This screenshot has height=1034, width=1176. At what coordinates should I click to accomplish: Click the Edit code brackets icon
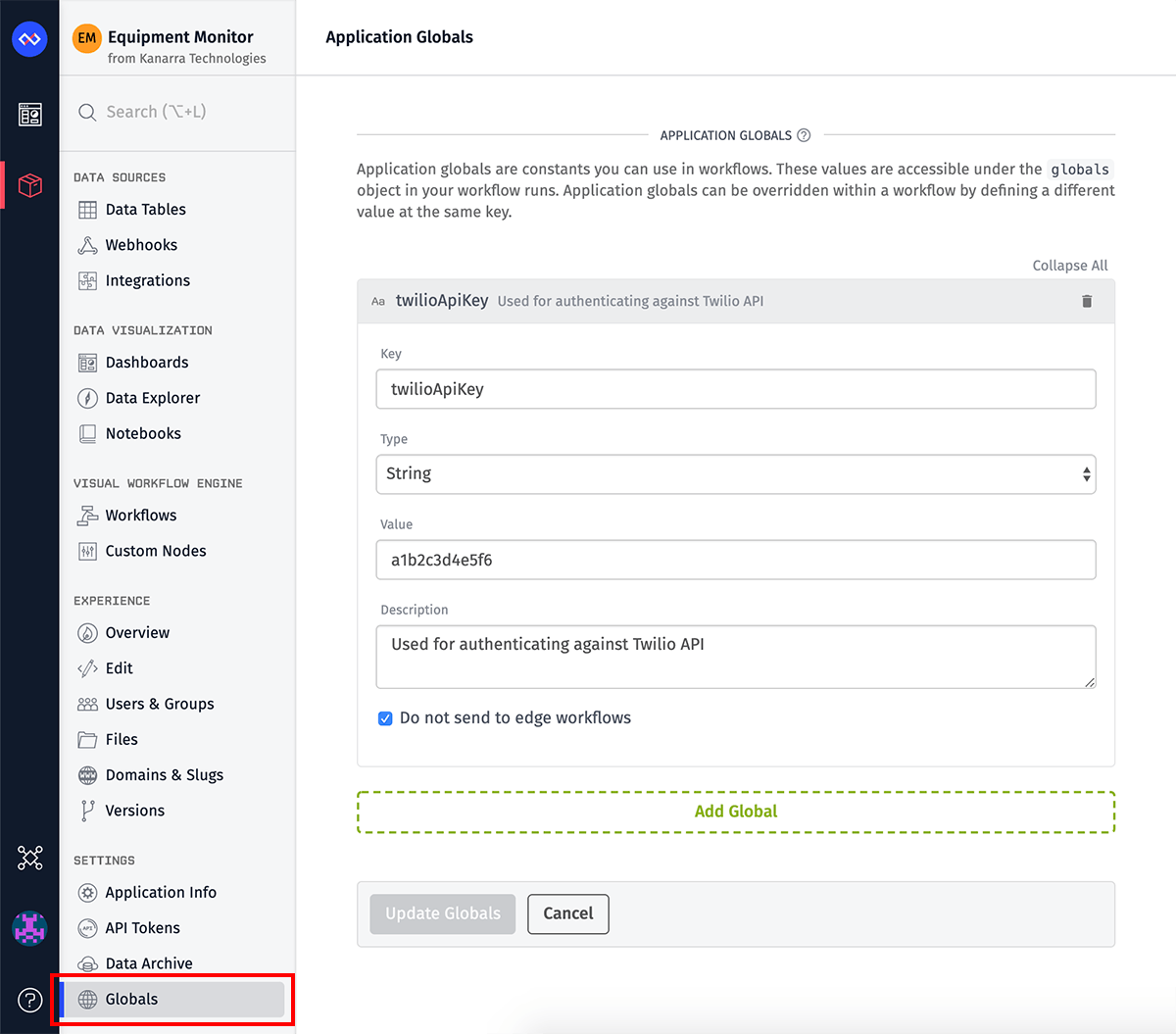[x=87, y=668]
